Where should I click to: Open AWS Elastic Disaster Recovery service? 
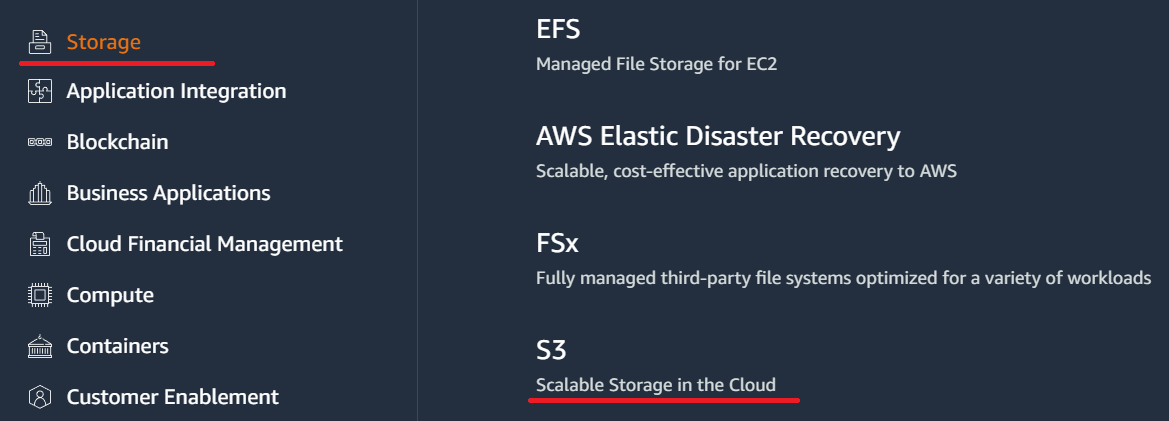click(718, 136)
